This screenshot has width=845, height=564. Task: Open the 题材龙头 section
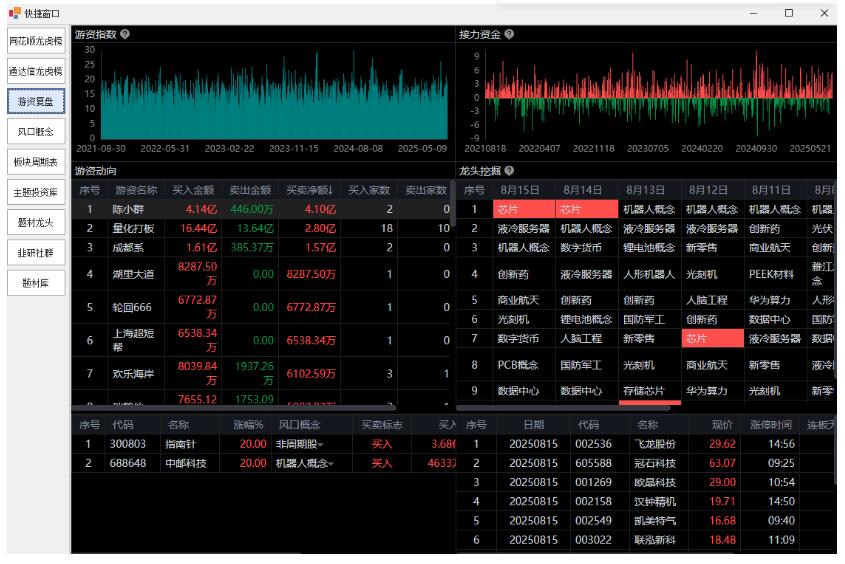[36, 222]
